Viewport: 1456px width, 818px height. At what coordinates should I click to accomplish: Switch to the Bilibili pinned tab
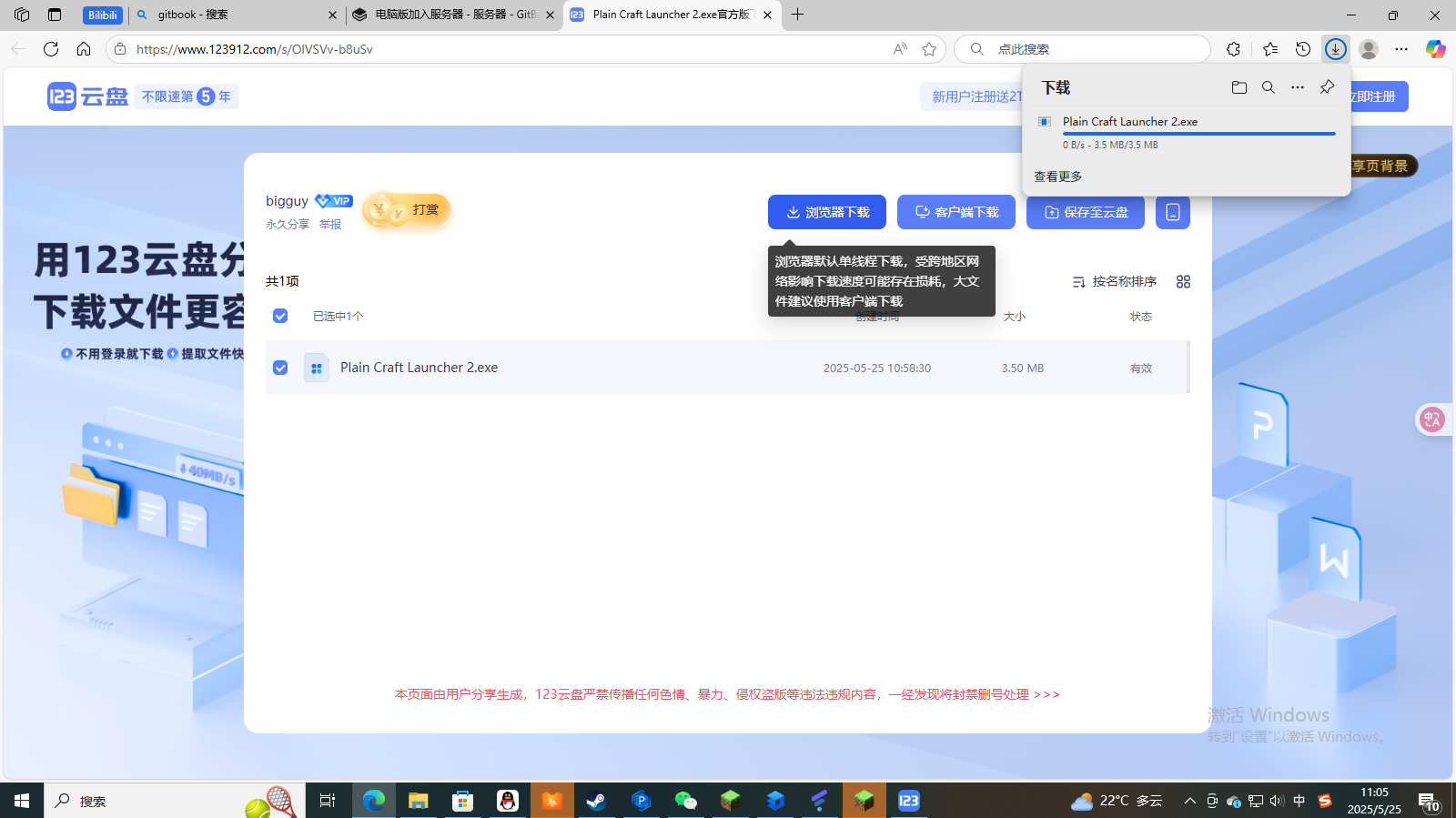[103, 15]
